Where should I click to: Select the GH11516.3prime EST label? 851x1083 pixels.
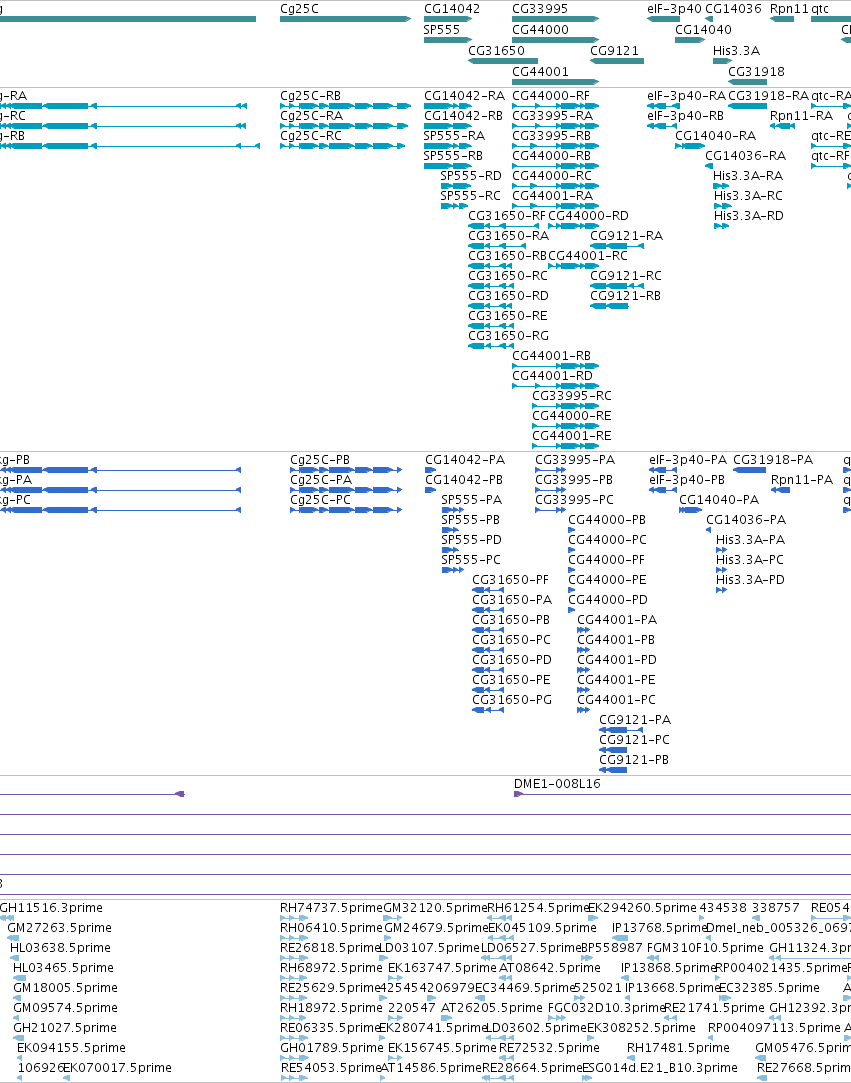(x=51, y=908)
